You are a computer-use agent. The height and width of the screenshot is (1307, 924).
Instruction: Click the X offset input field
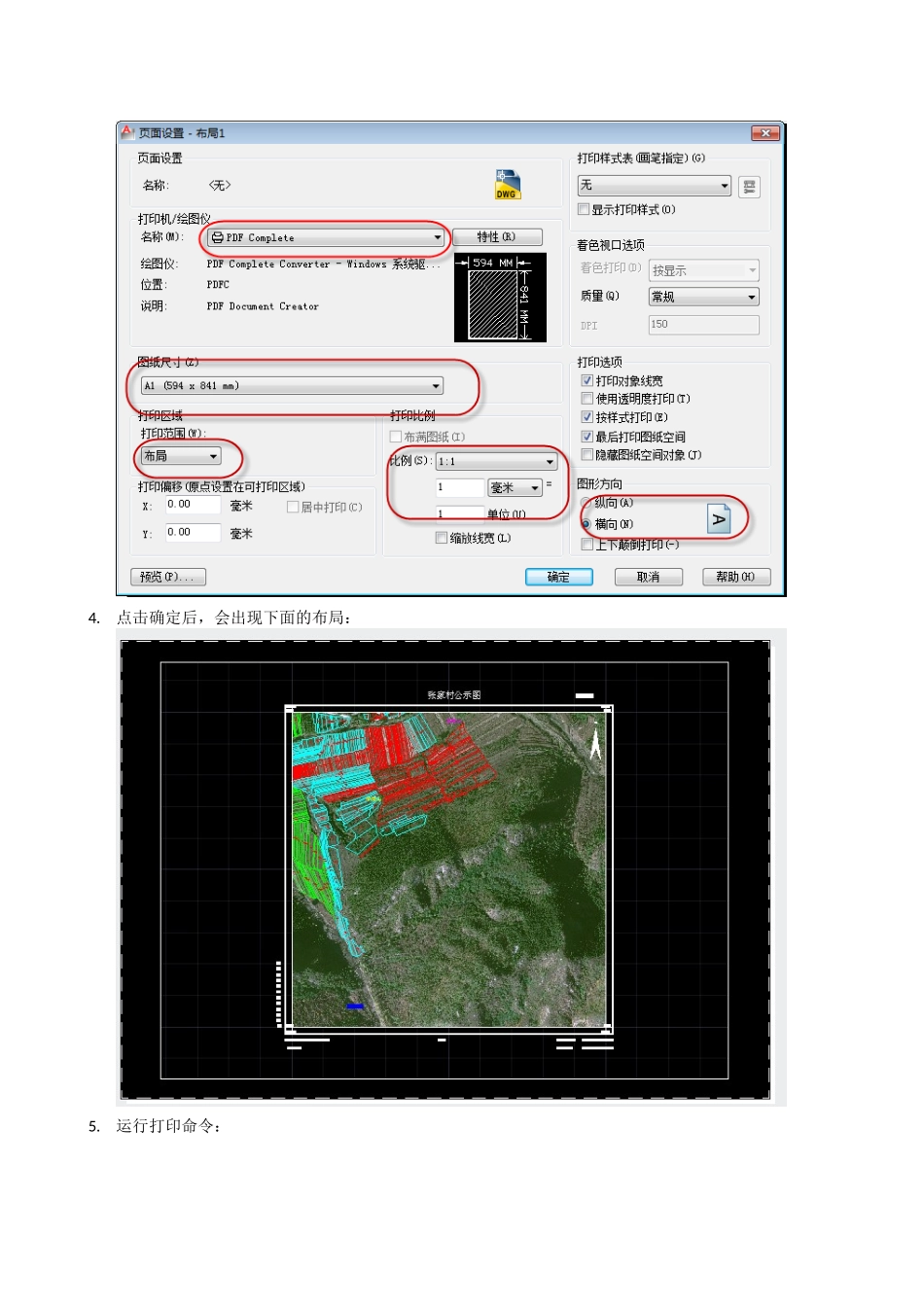(192, 505)
